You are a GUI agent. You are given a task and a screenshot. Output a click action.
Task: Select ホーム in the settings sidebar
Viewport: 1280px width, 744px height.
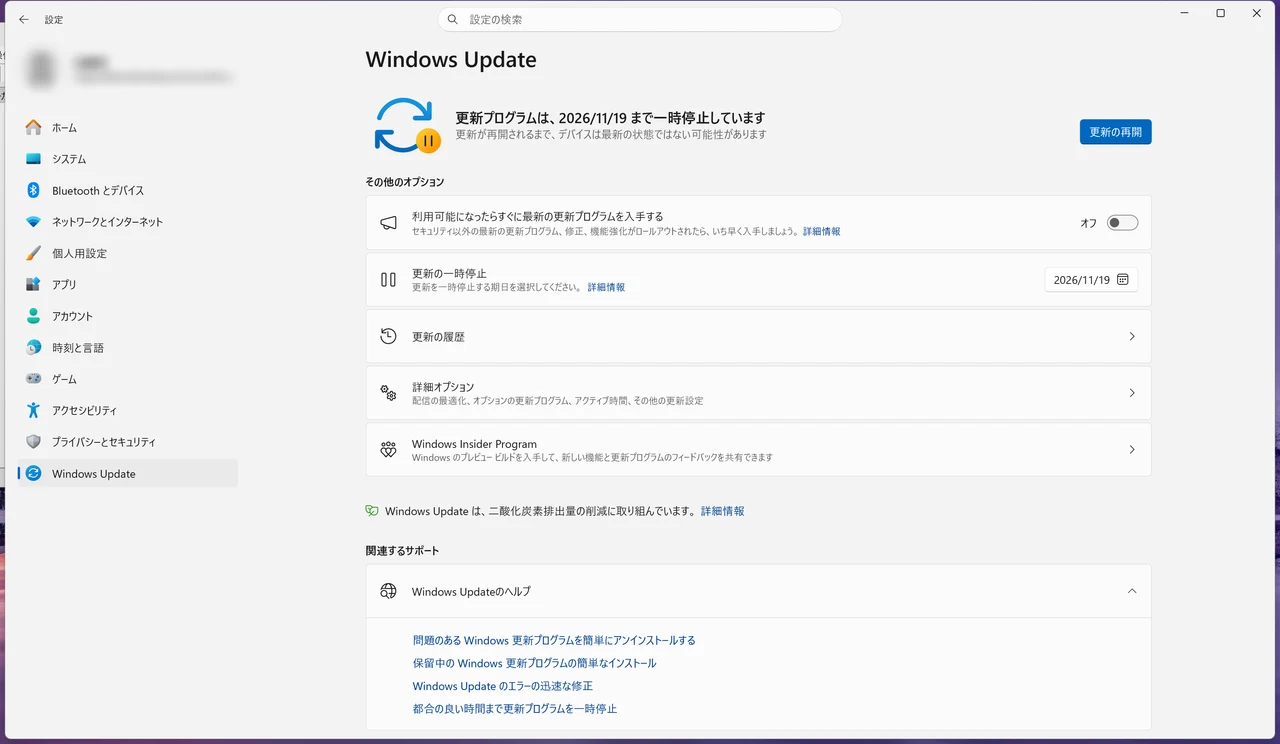(x=128, y=127)
